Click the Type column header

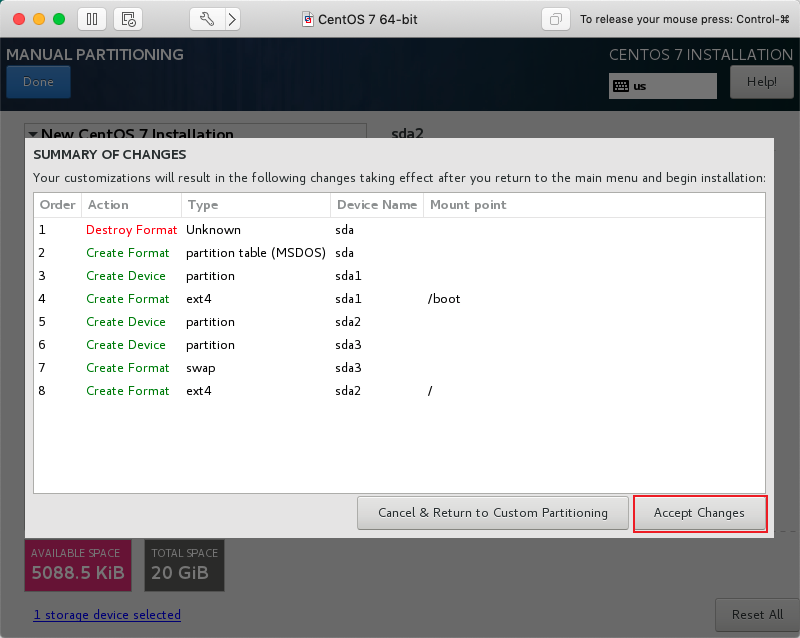[256, 205]
